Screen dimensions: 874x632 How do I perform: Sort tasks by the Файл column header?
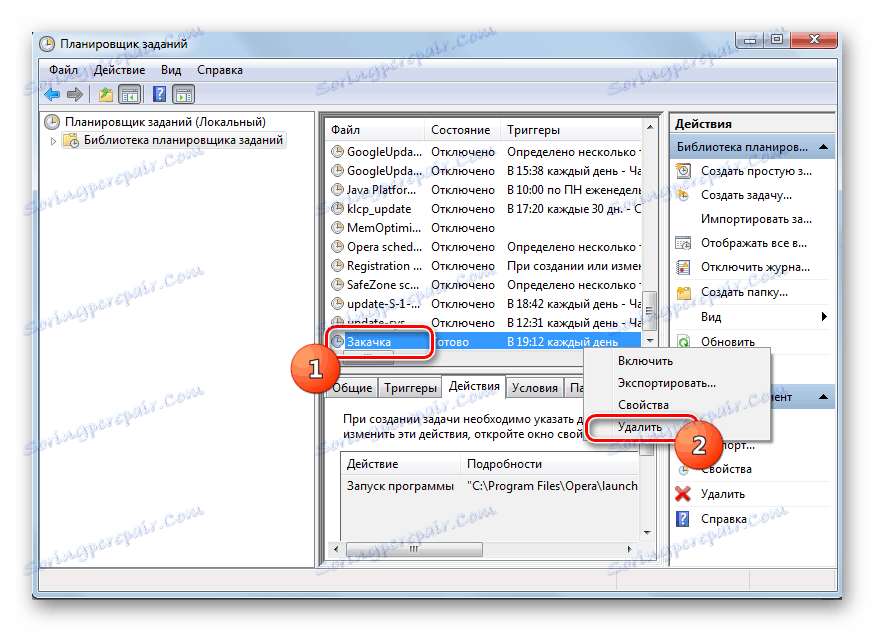375,130
